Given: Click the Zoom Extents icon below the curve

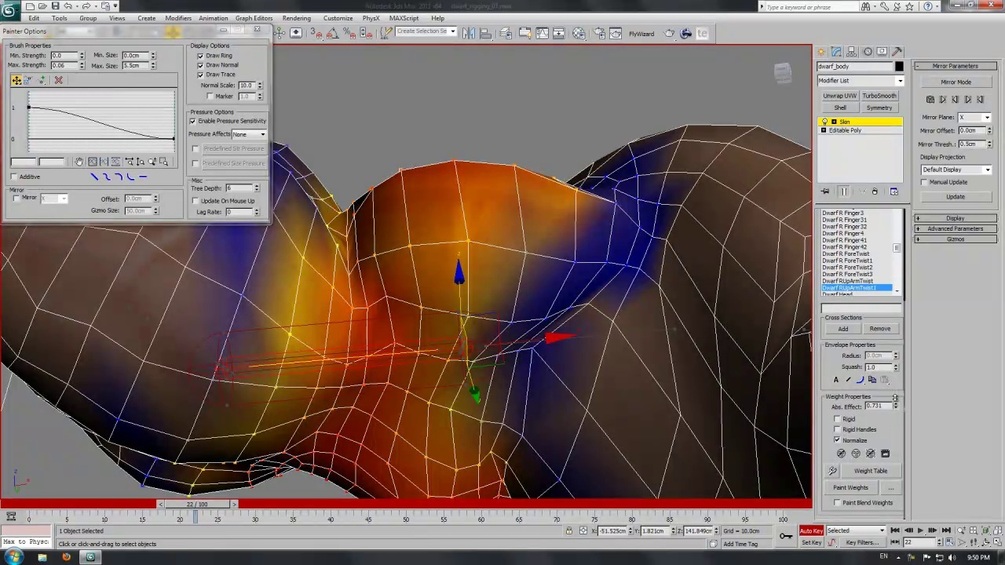Looking at the screenshot, I should (92, 162).
